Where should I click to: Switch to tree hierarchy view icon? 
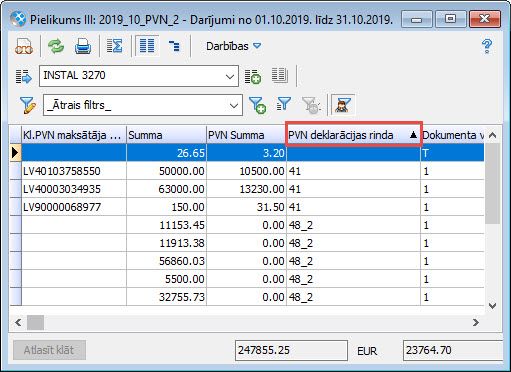pos(174,46)
